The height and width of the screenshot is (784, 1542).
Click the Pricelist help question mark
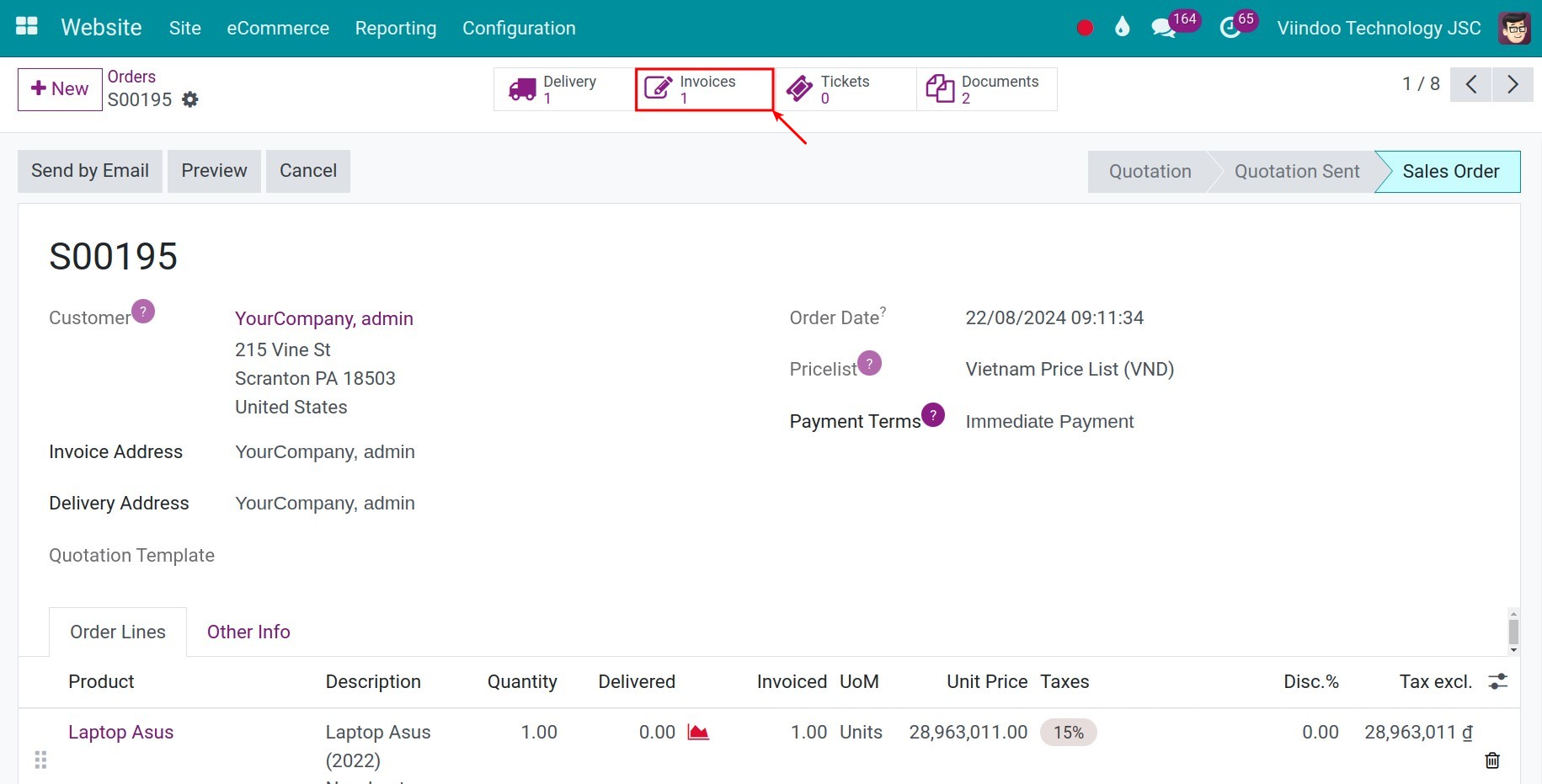(x=870, y=363)
